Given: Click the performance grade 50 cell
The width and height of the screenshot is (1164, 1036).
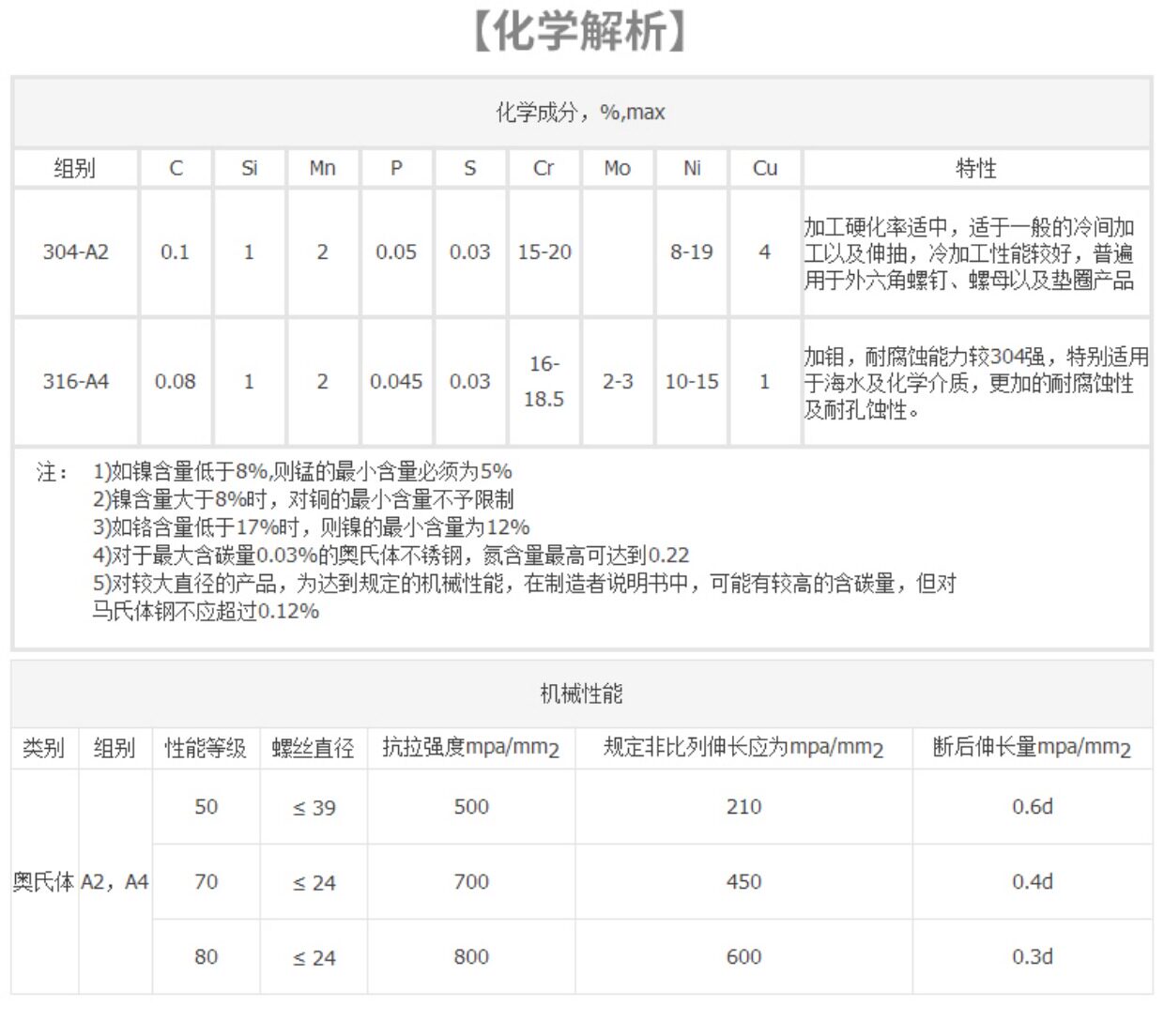Looking at the screenshot, I should coord(207,807).
